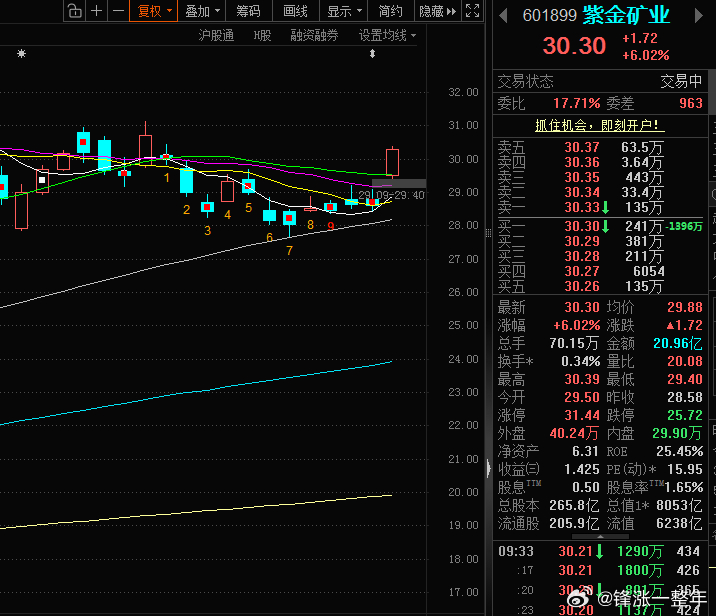The height and width of the screenshot is (616, 716).
Task: Click the -1396万 green change figure
Action: pos(684,226)
